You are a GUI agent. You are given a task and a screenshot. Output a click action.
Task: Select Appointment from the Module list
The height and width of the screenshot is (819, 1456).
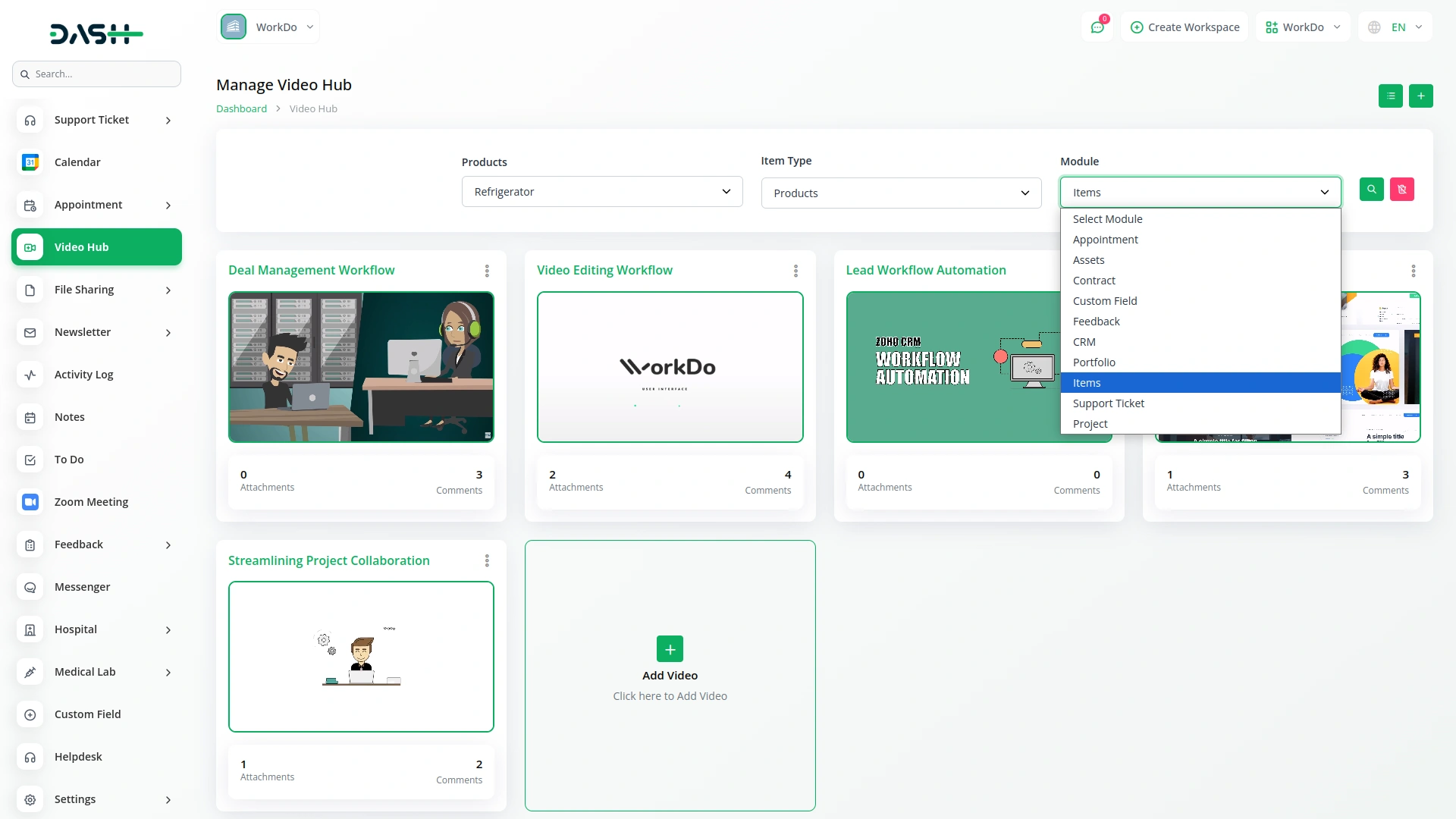pyautogui.click(x=1105, y=239)
